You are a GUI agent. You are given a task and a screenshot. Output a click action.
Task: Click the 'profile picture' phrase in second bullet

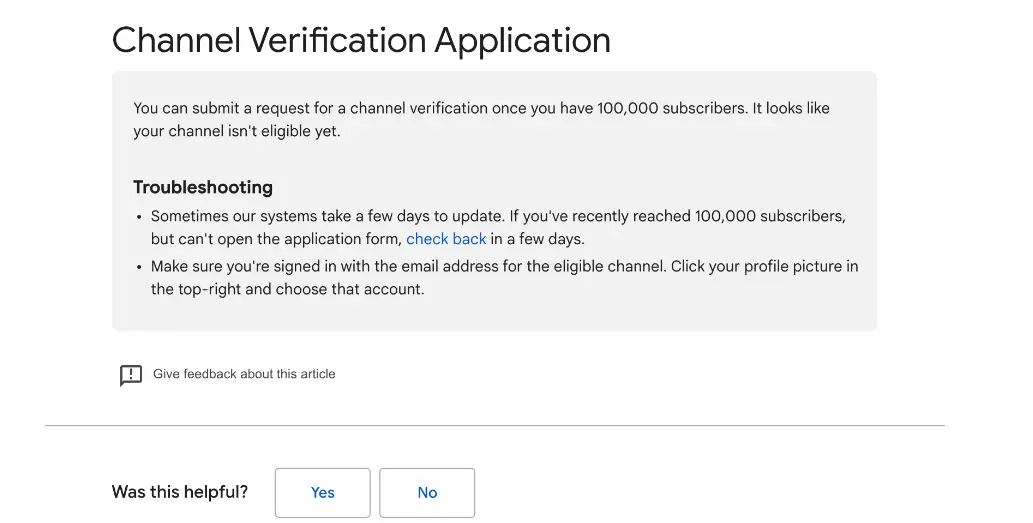click(800, 266)
